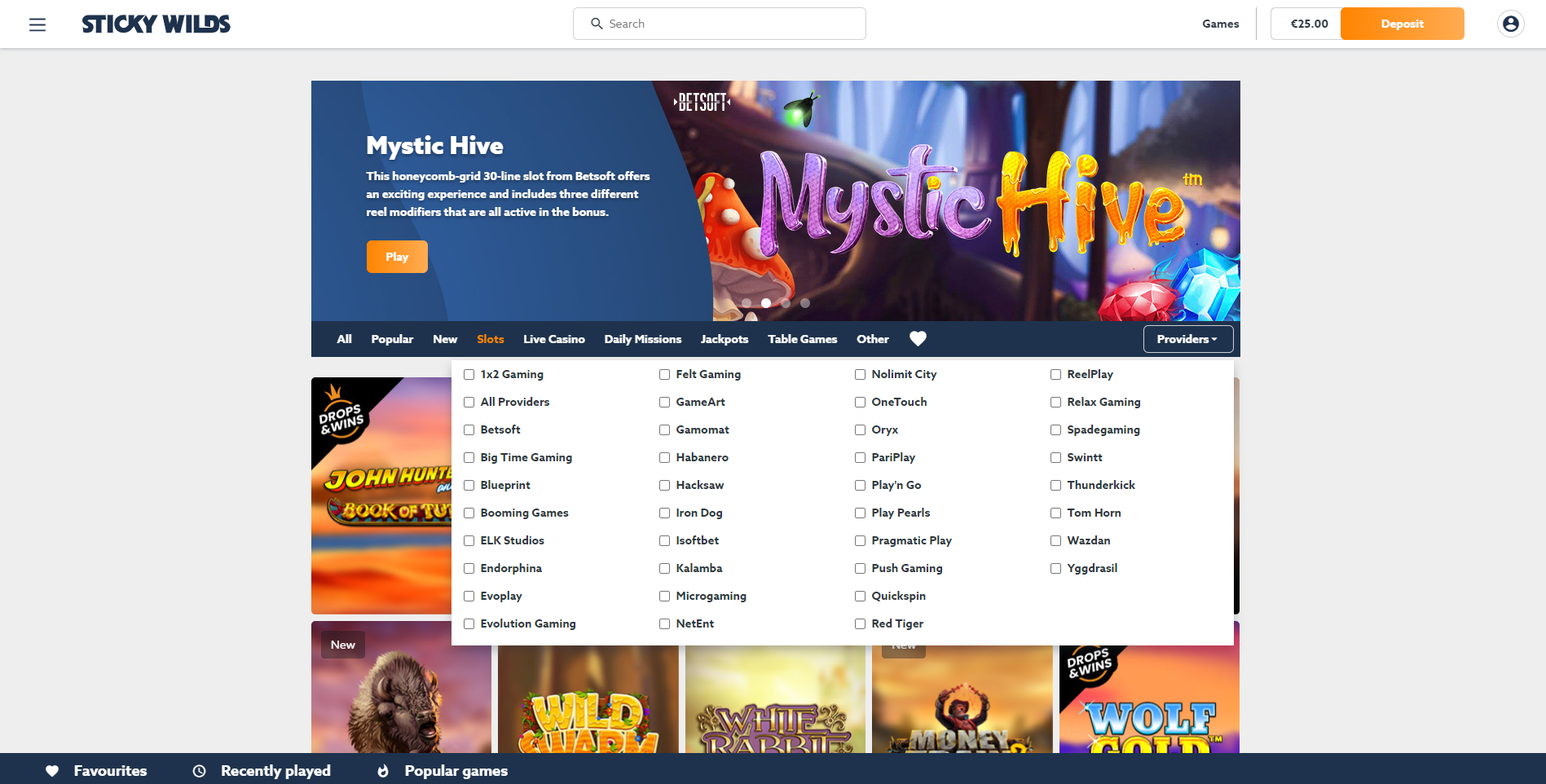Open the hamburger menu
This screenshot has width=1546, height=784.
pyautogui.click(x=37, y=24)
